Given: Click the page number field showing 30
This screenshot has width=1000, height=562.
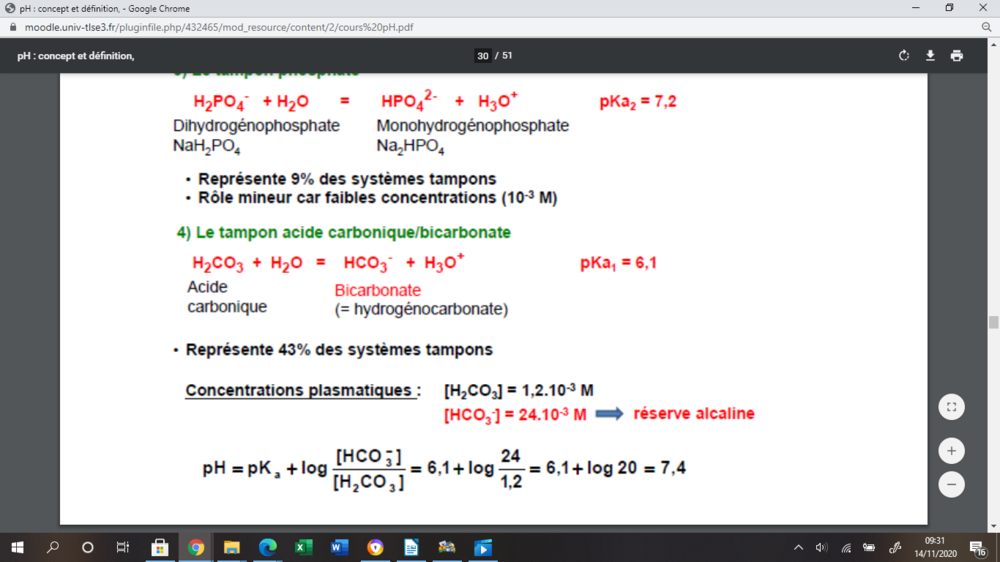Looking at the screenshot, I should pyautogui.click(x=483, y=56).
